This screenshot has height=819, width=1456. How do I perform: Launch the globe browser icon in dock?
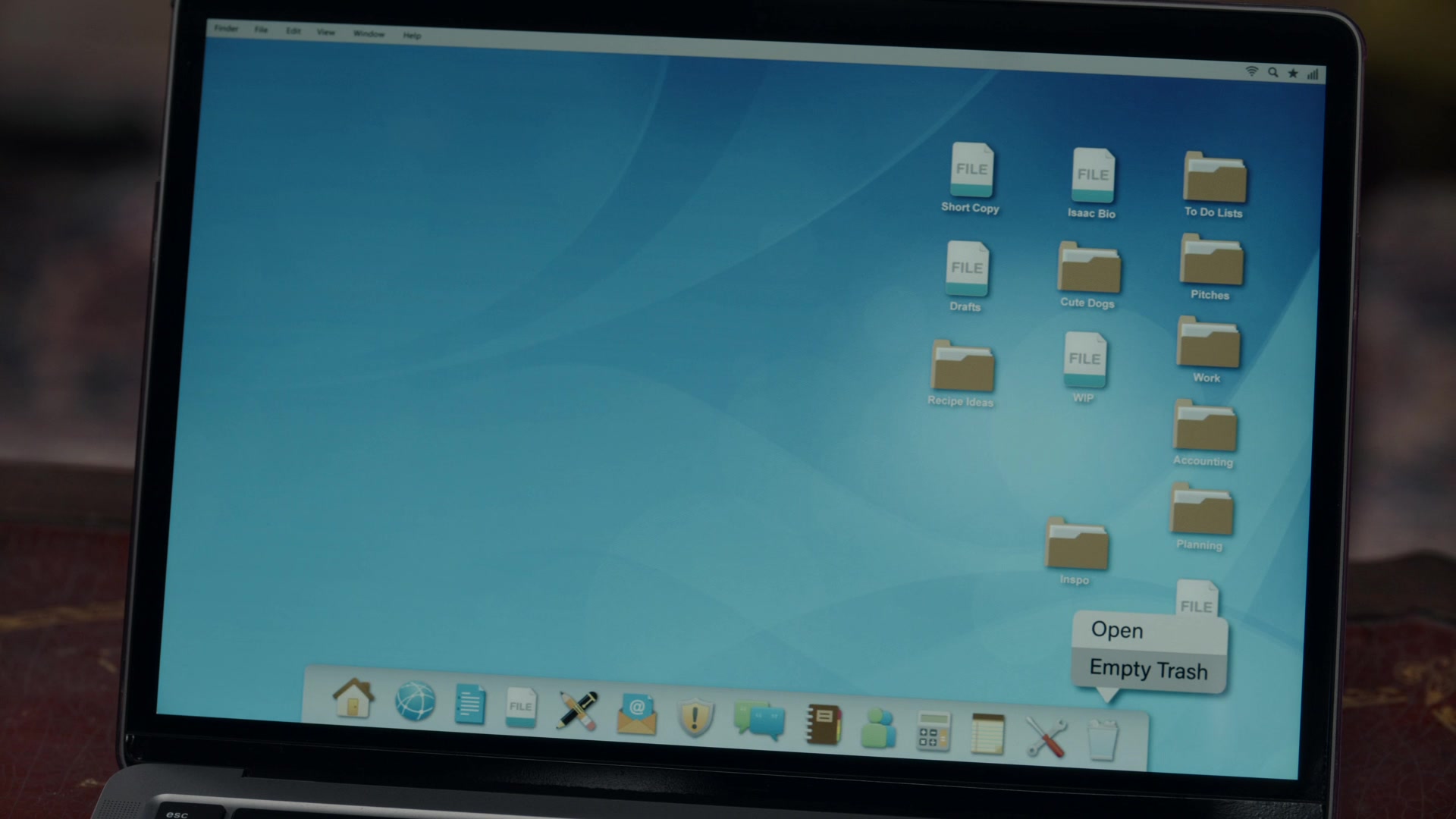[415, 701]
